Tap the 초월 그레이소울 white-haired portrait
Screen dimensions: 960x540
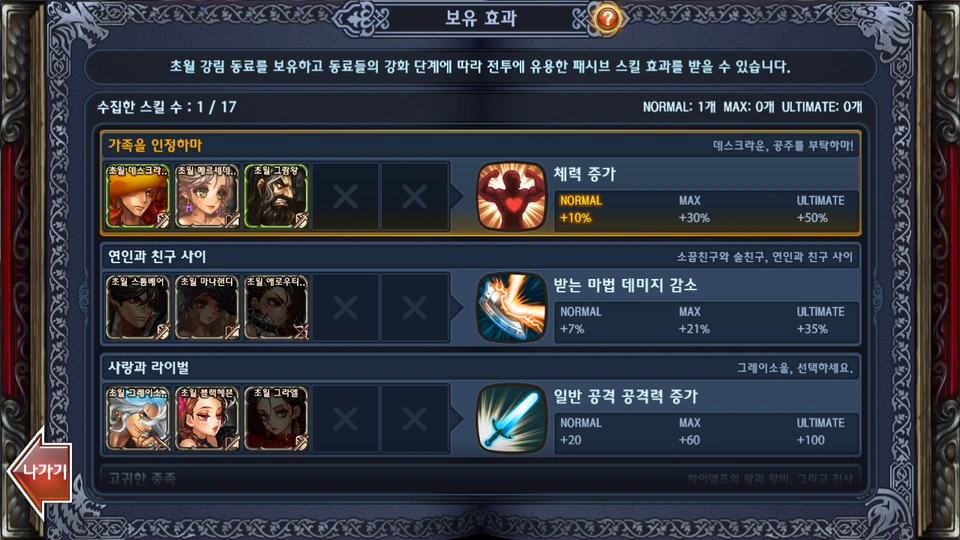[138, 419]
